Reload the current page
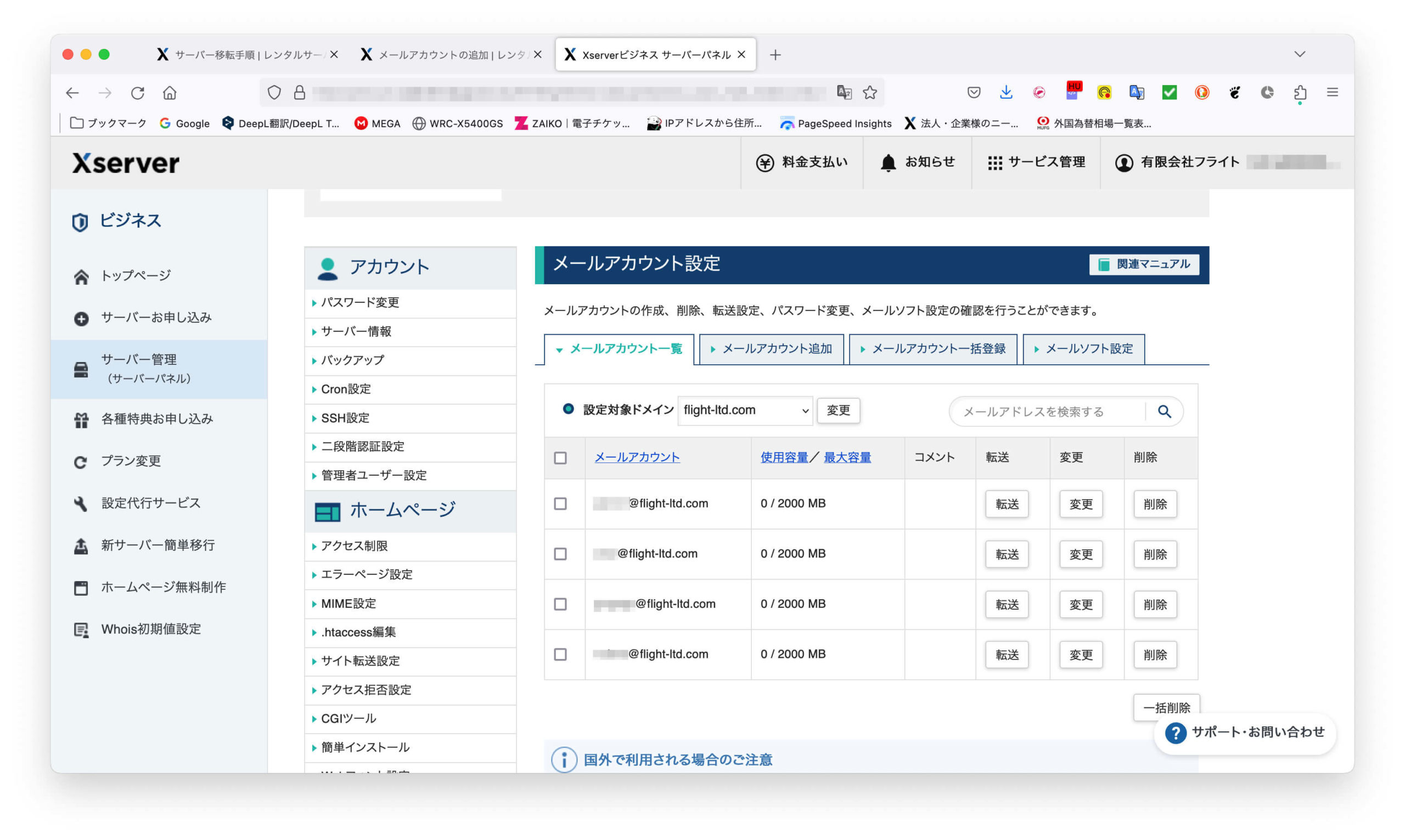1405x840 pixels. 138,92
